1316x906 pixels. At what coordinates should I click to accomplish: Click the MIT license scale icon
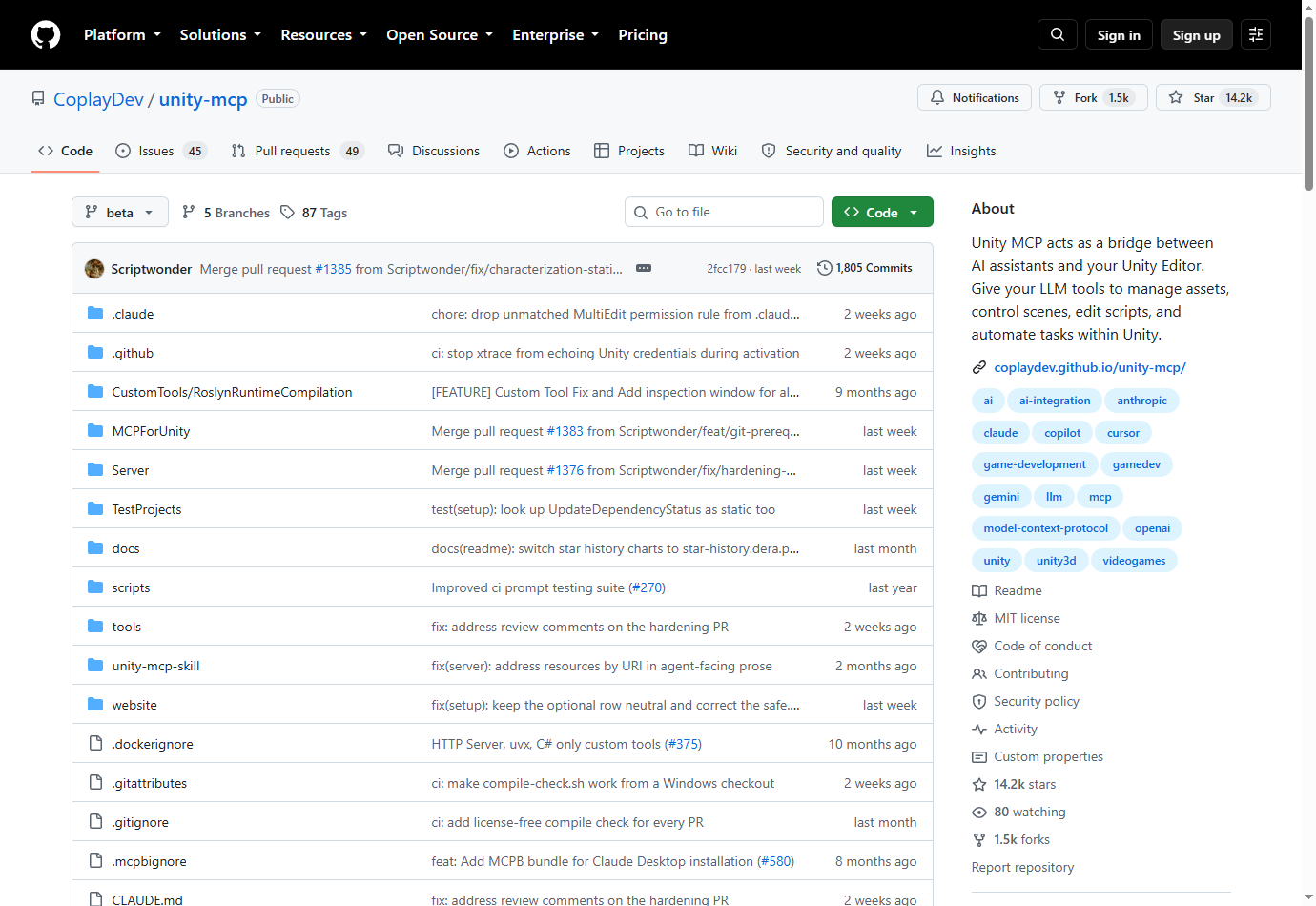coord(979,619)
